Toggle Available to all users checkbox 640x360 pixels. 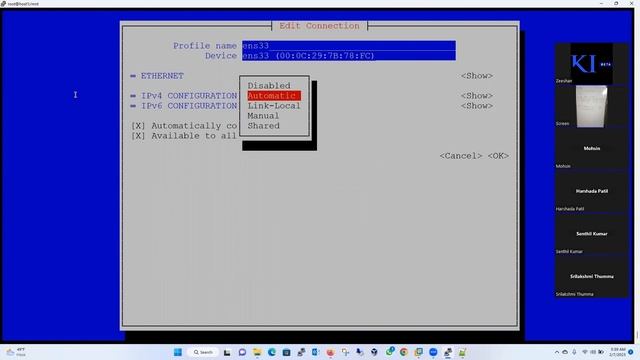(x=138, y=136)
